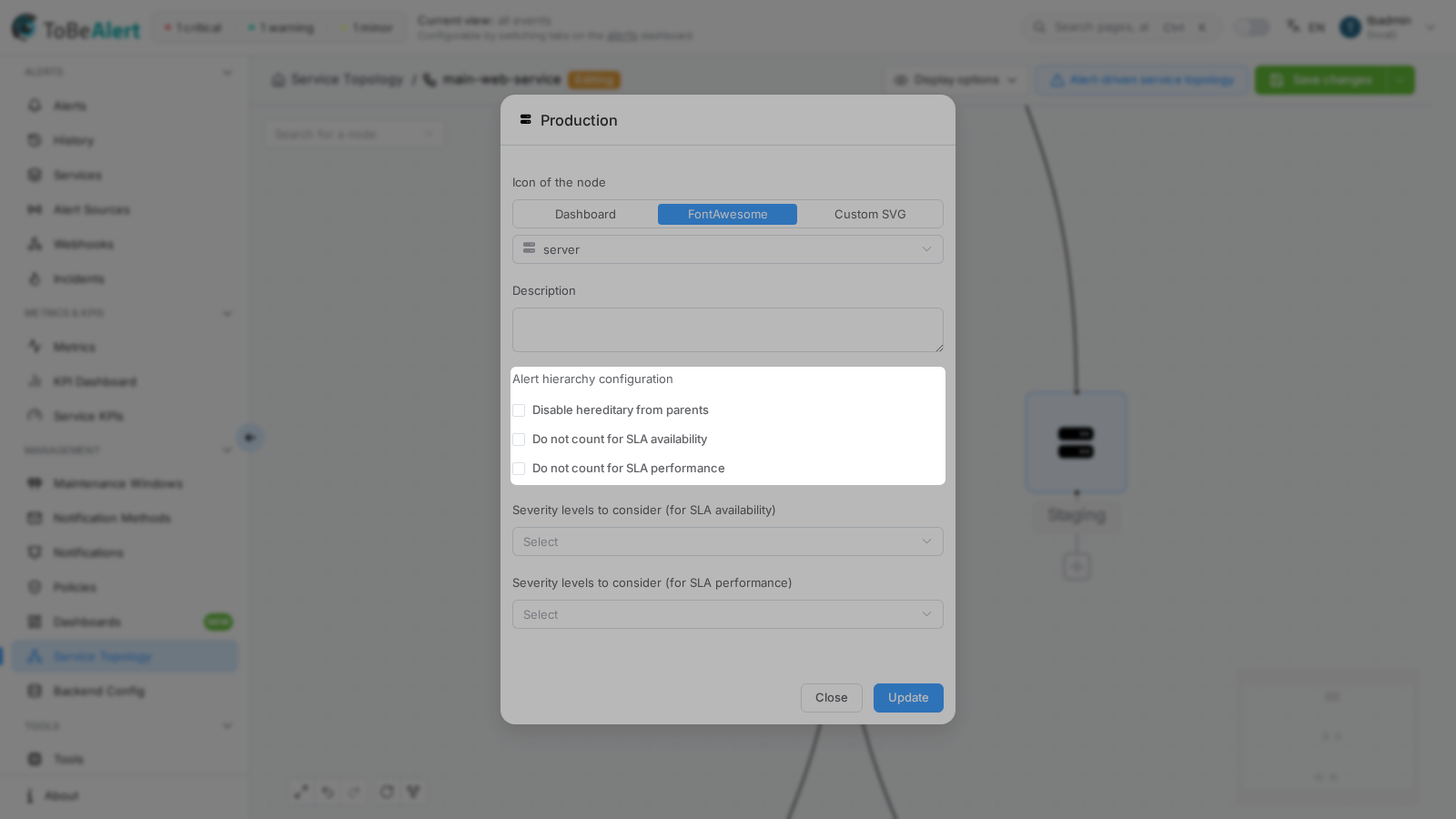This screenshot has width=1456, height=819.
Task: Click the language EN translate icon
Action: [x=1293, y=26]
